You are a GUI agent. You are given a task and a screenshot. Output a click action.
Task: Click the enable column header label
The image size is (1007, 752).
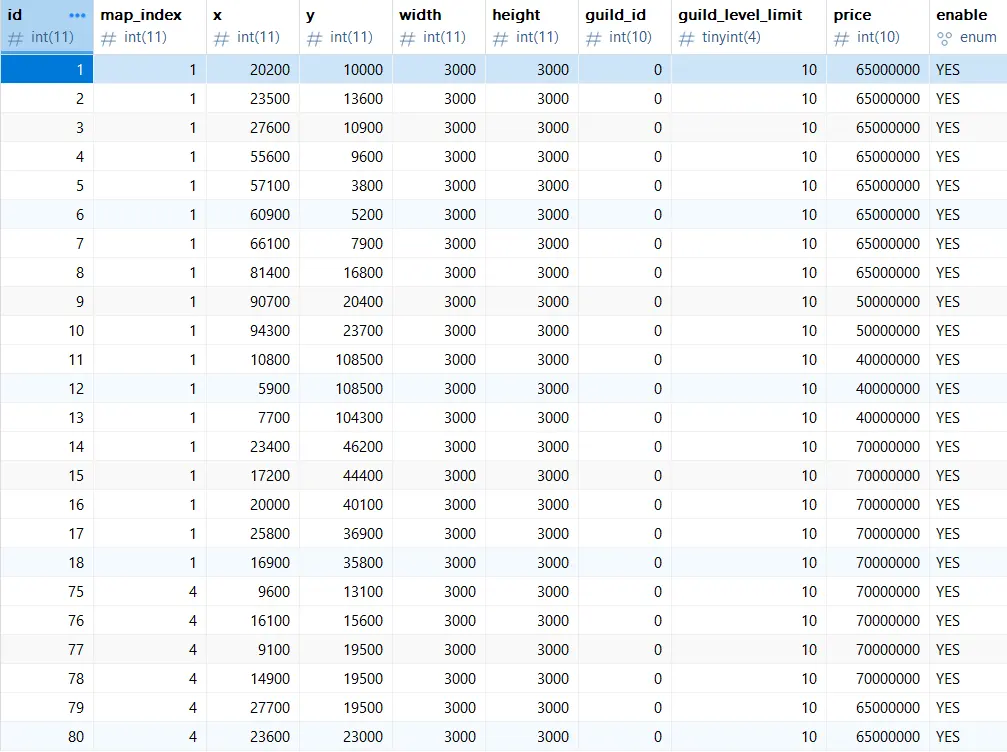point(961,15)
